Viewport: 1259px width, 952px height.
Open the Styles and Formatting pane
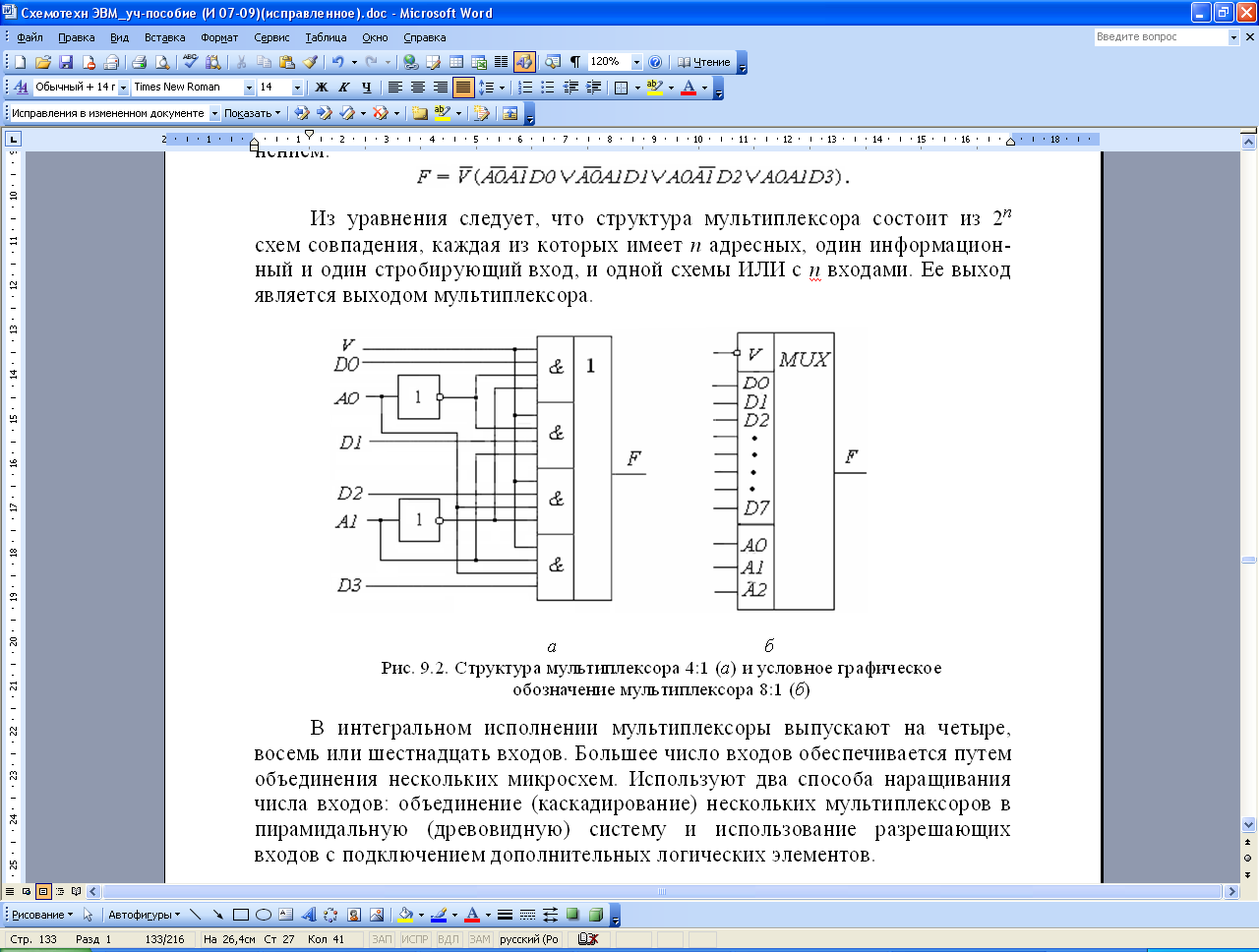point(20,88)
